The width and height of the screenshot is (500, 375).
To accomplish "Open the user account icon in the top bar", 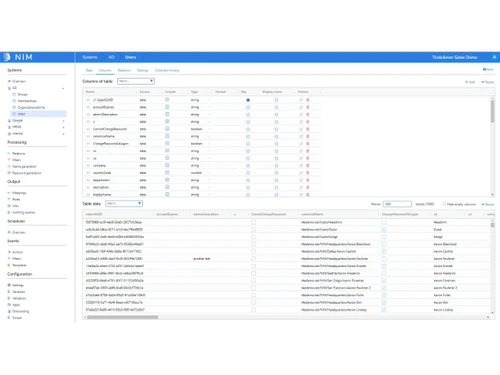I will coord(494,57).
